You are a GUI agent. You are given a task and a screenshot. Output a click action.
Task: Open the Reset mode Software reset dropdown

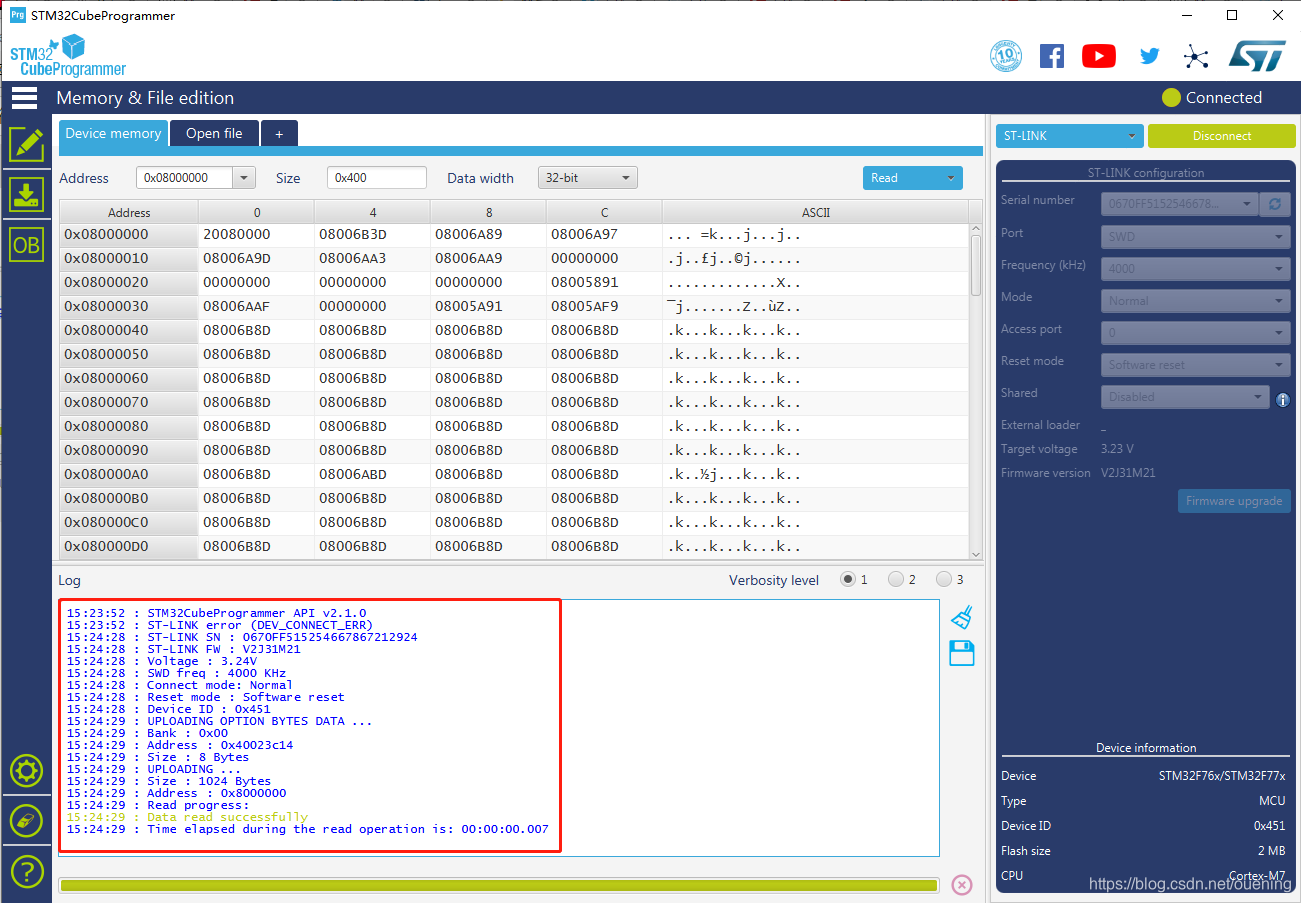[1196, 365]
